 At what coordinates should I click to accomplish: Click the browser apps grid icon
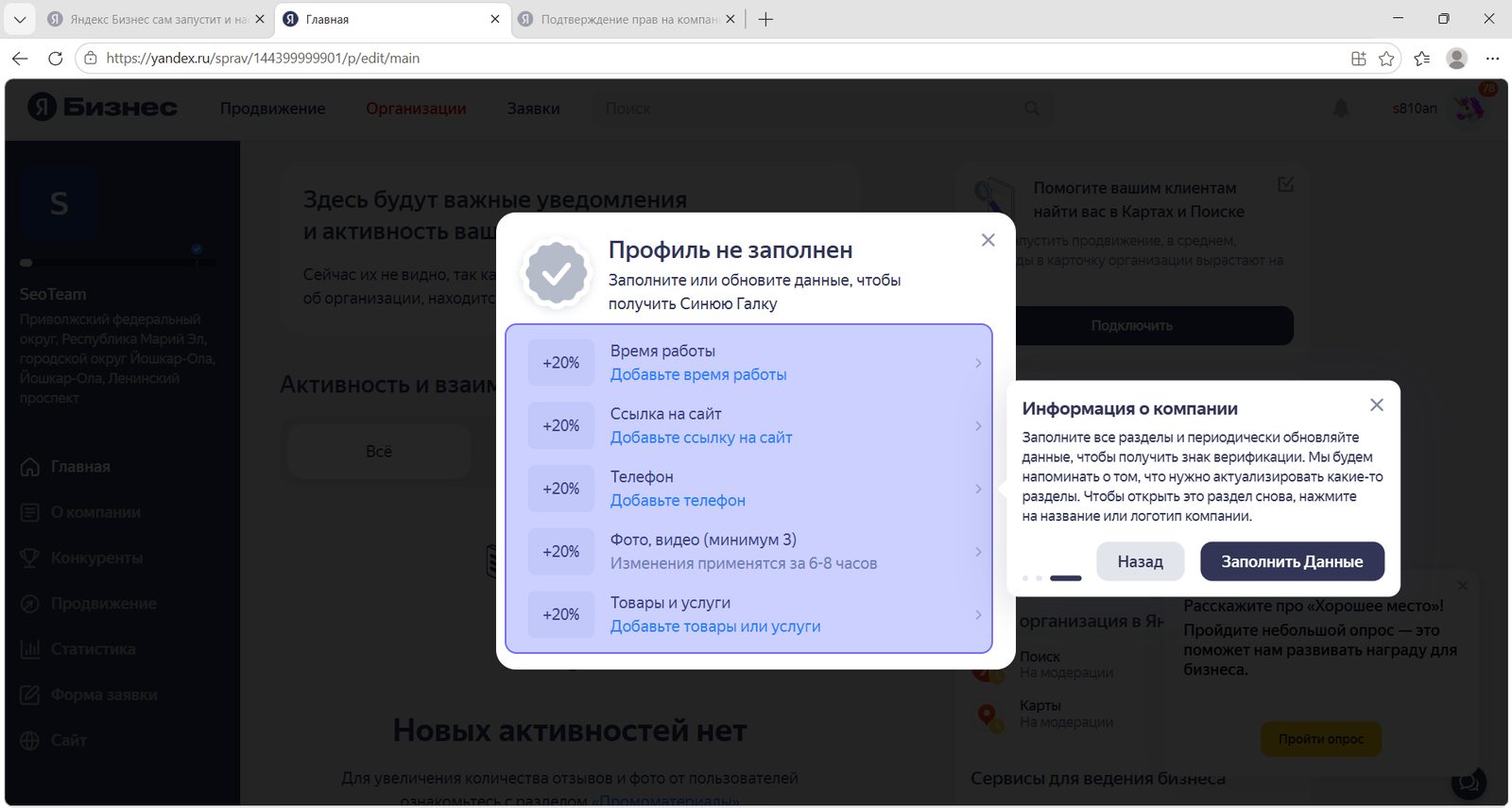[x=1358, y=59]
